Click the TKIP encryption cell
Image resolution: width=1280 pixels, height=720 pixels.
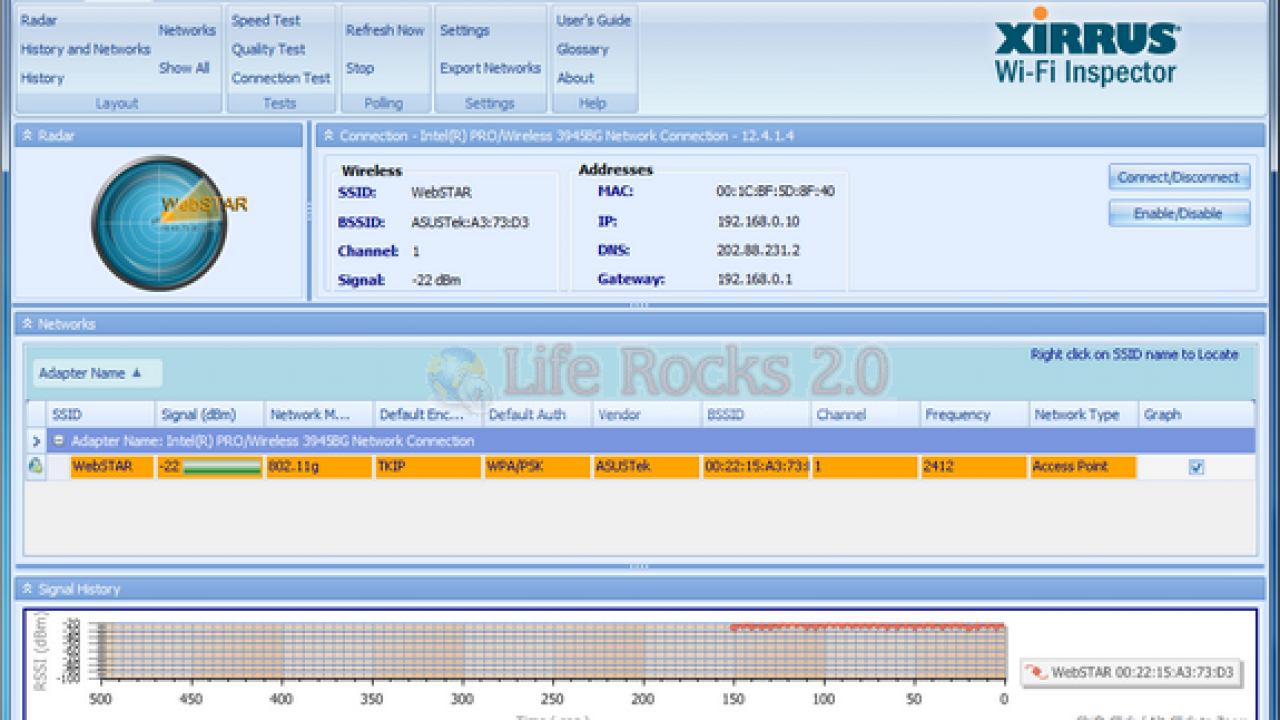coord(428,467)
